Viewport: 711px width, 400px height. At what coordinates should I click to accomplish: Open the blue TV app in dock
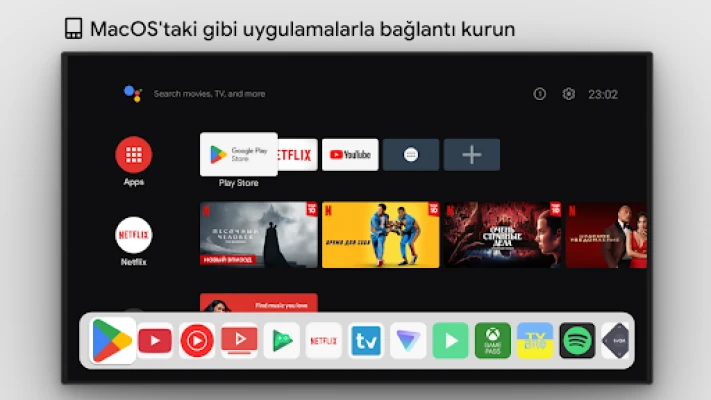pos(366,341)
